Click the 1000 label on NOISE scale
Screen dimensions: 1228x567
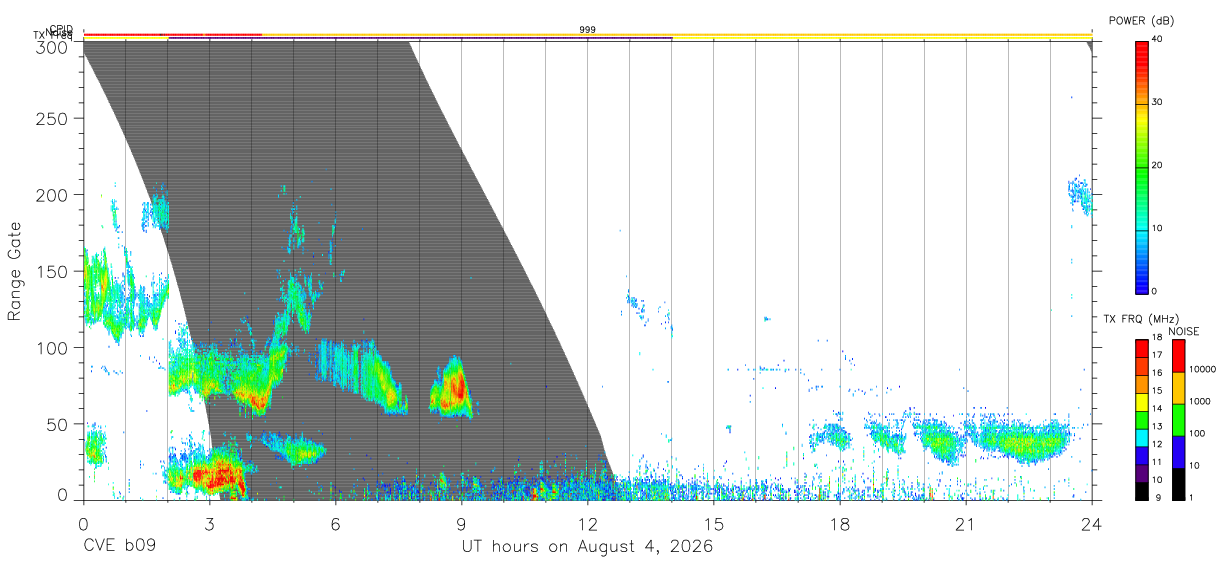click(1200, 401)
